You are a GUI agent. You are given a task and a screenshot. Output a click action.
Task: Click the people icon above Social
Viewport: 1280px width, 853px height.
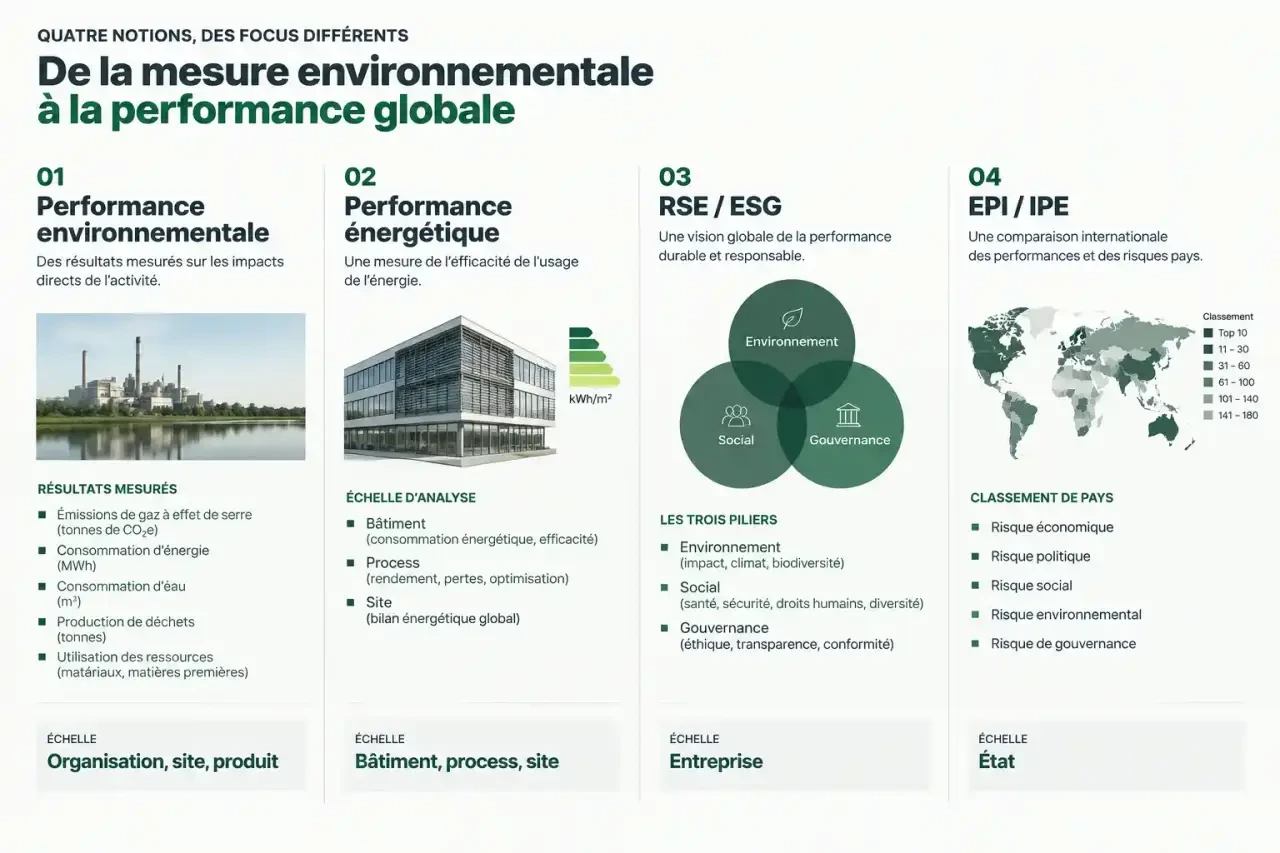click(x=736, y=415)
